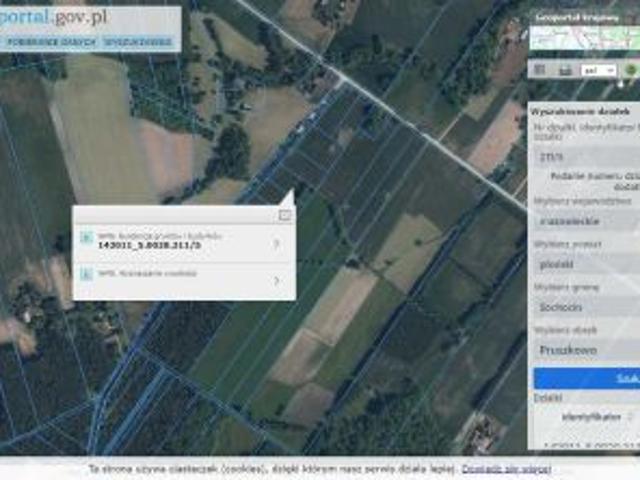Click the green round icon in toolbar
The width and height of the screenshot is (640, 480).
(x=631, y=70)
